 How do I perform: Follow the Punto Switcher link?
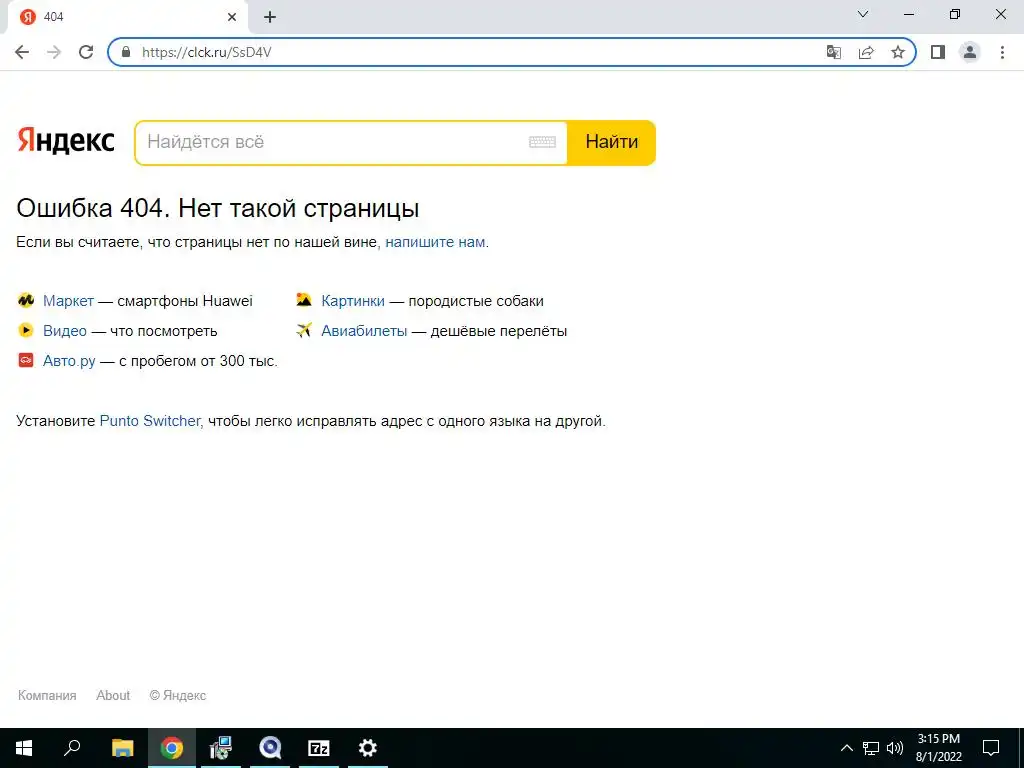tap(150, 421)
